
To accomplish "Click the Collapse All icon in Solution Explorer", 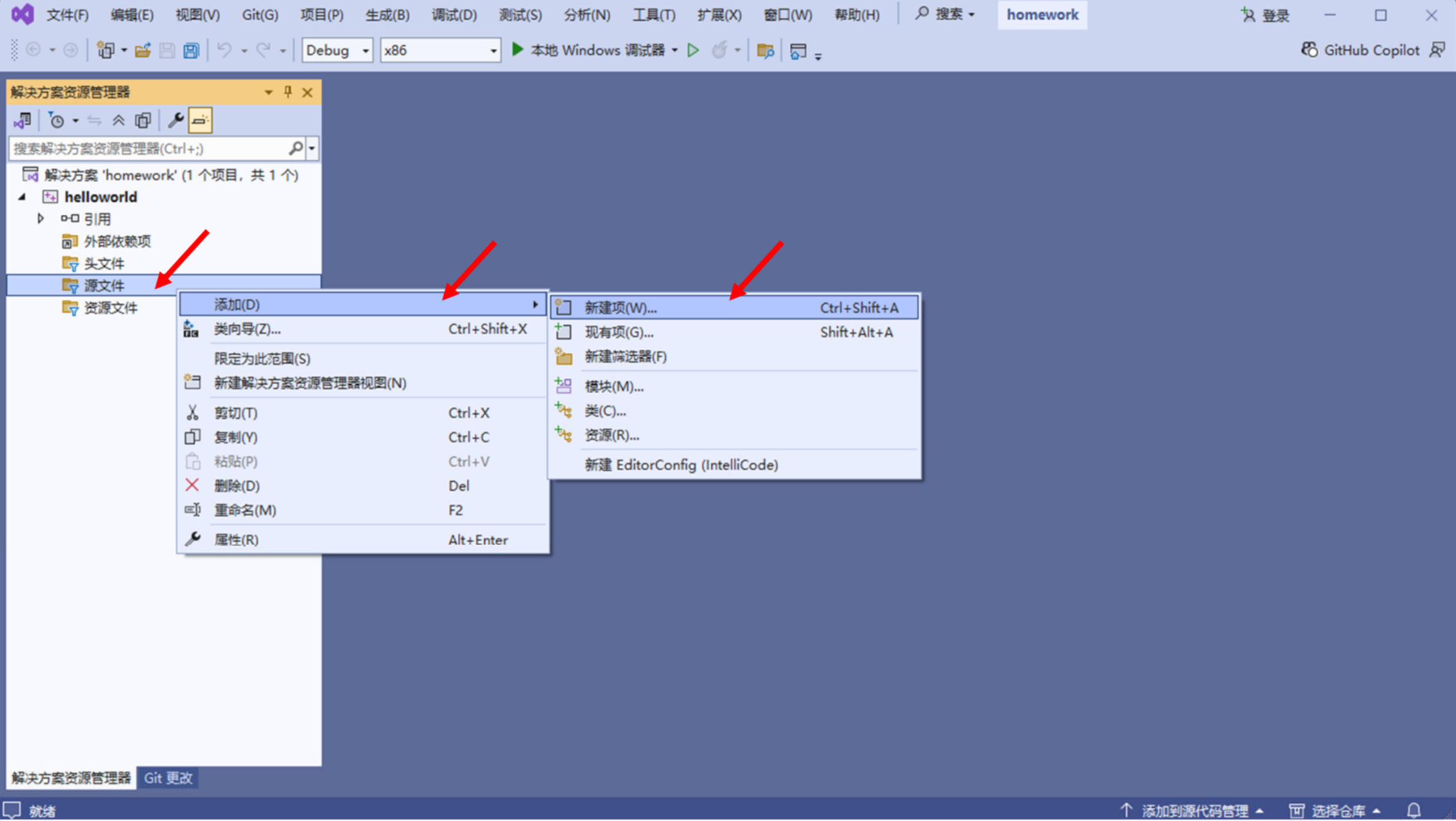I will [118, 121].
